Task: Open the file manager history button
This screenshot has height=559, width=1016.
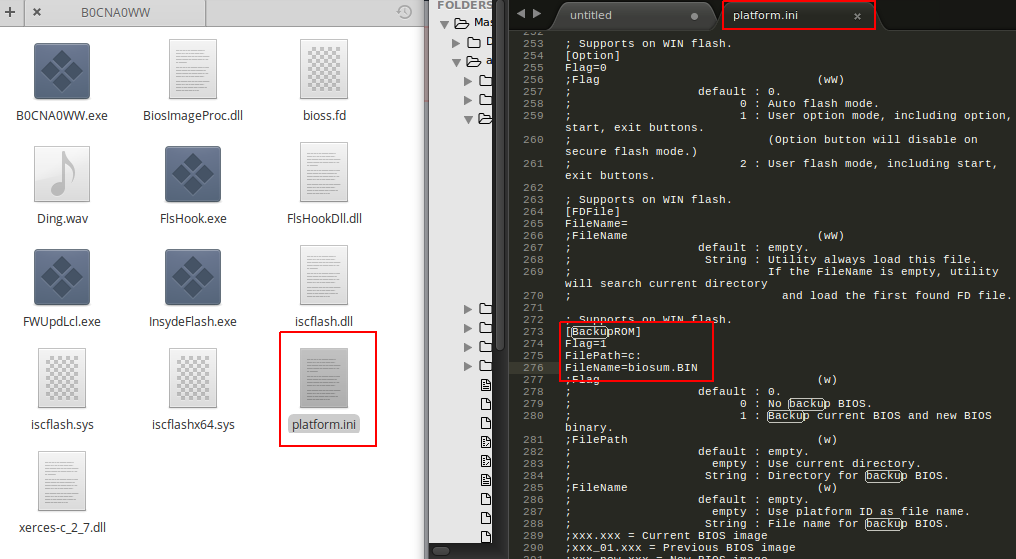Action: (404, 13)
